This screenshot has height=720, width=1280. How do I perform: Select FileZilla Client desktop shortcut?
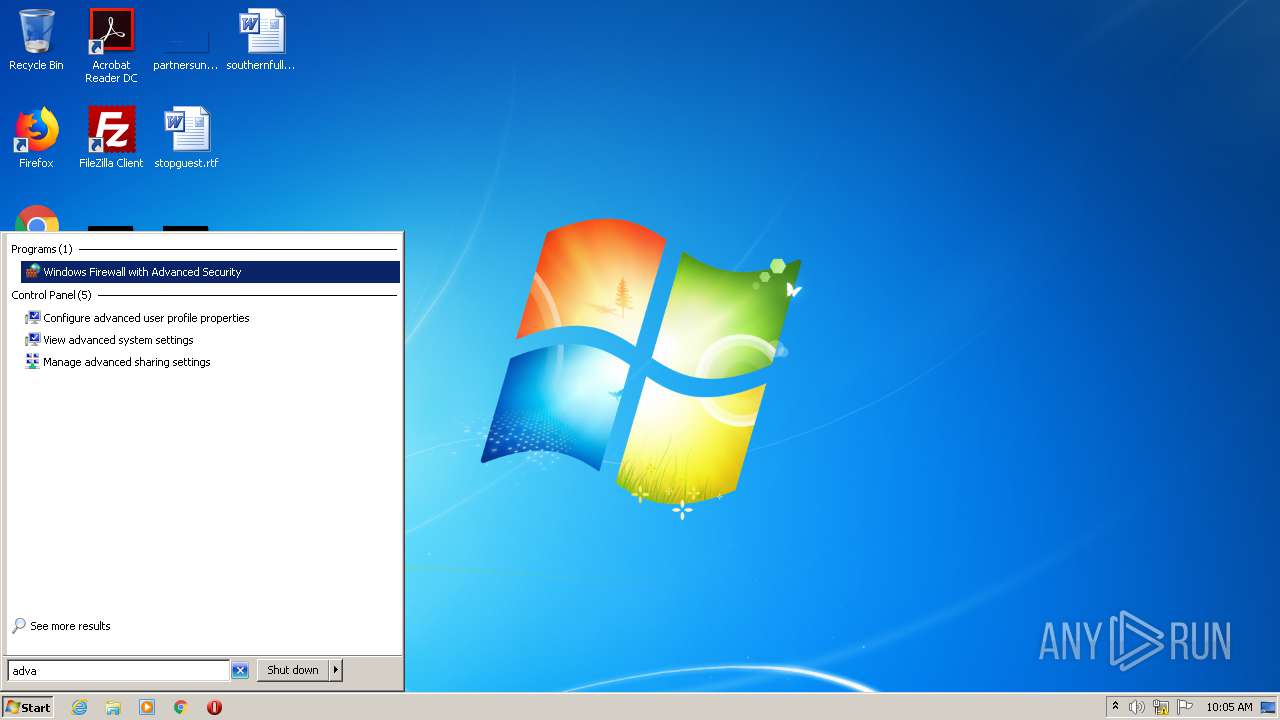pos(111,137)
